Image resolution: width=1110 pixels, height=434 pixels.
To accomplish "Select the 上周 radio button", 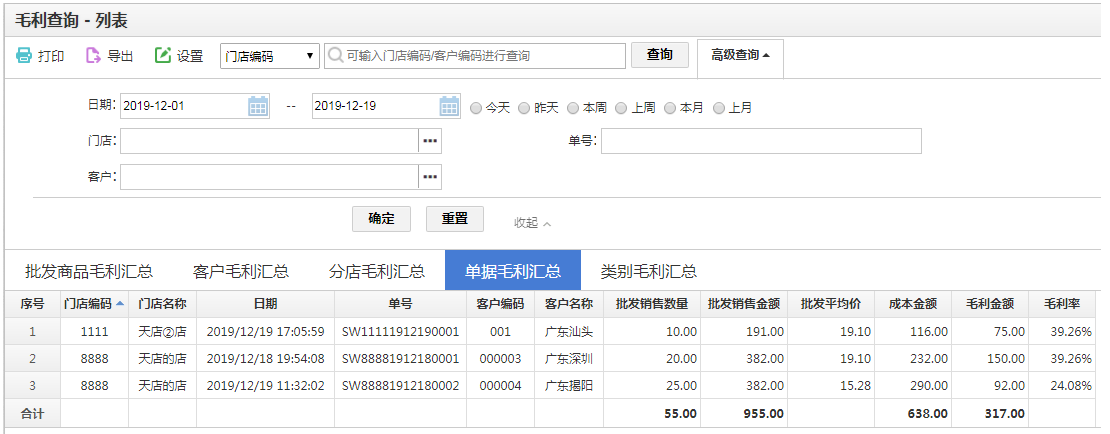I will point(621,108).
